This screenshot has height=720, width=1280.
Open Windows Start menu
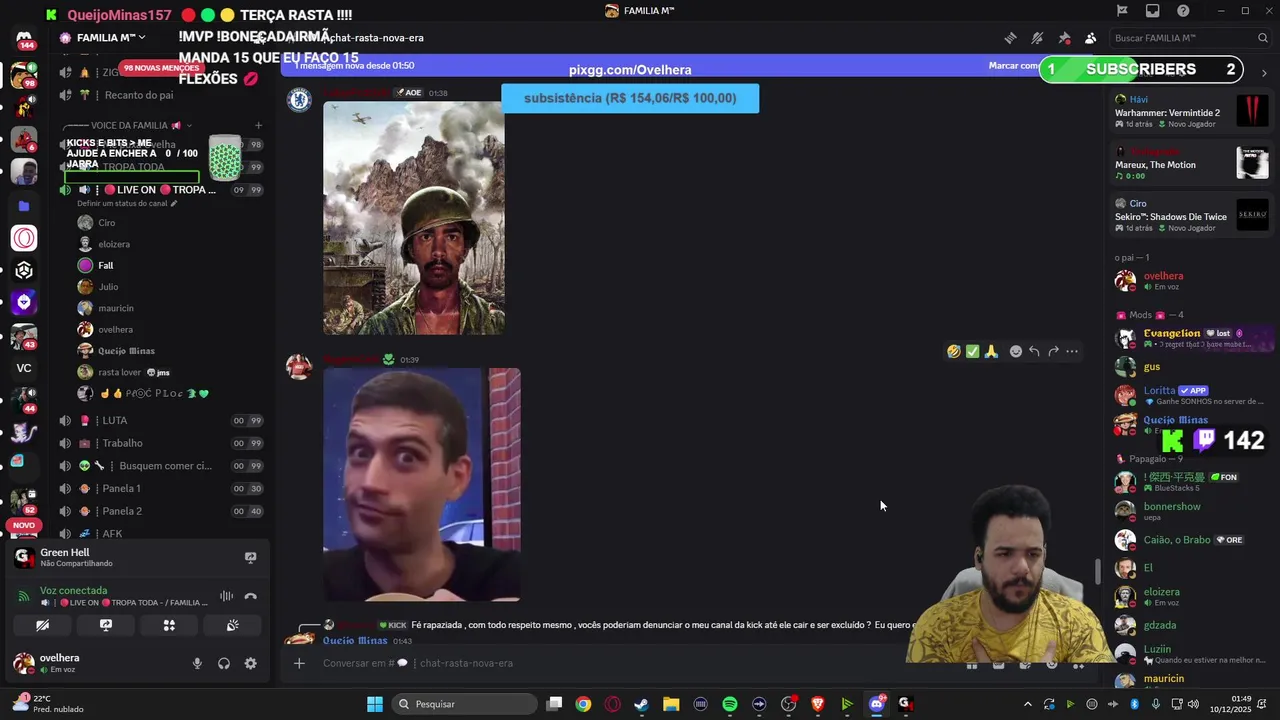[375, 704]
